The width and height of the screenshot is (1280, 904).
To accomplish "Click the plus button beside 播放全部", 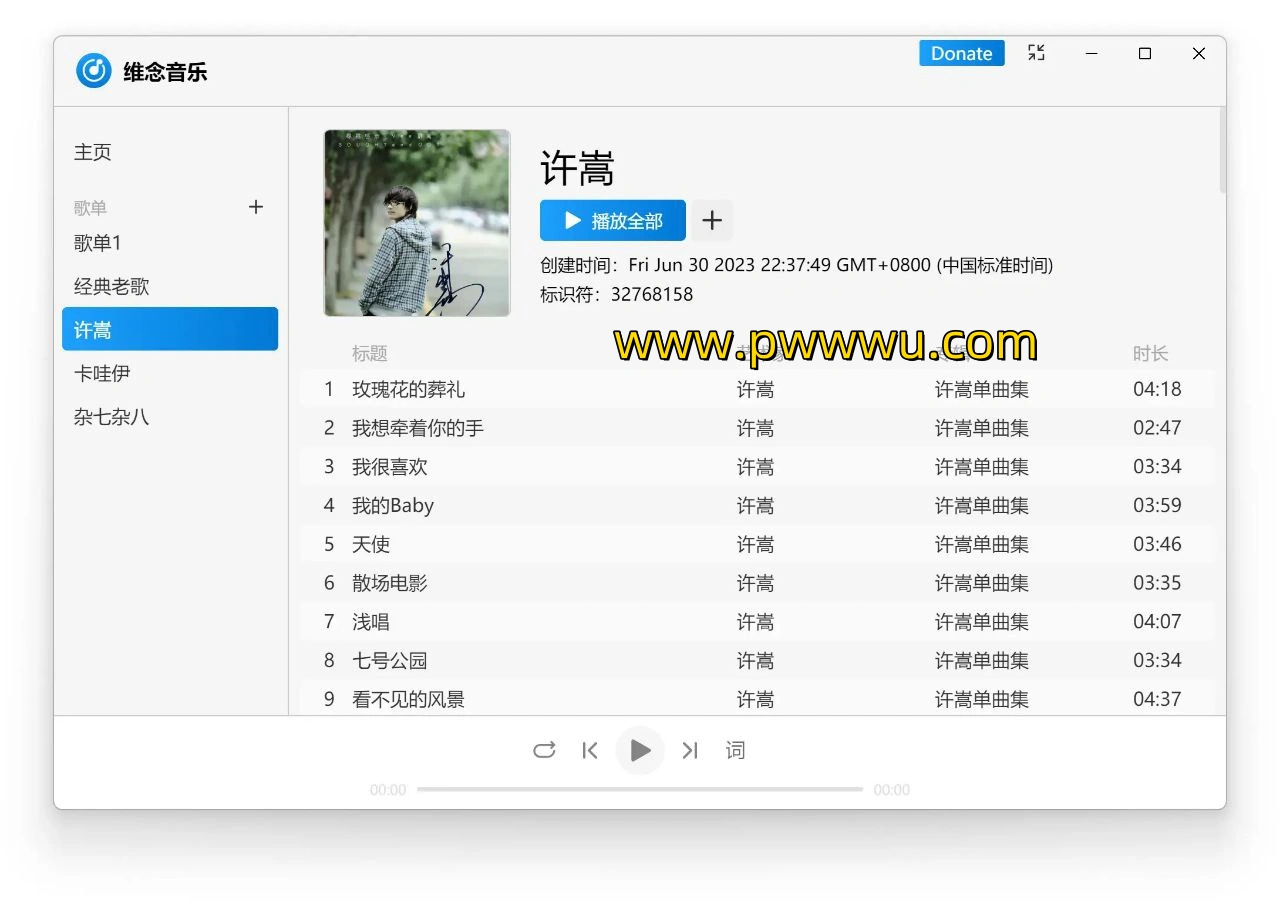I will point(712,221).
